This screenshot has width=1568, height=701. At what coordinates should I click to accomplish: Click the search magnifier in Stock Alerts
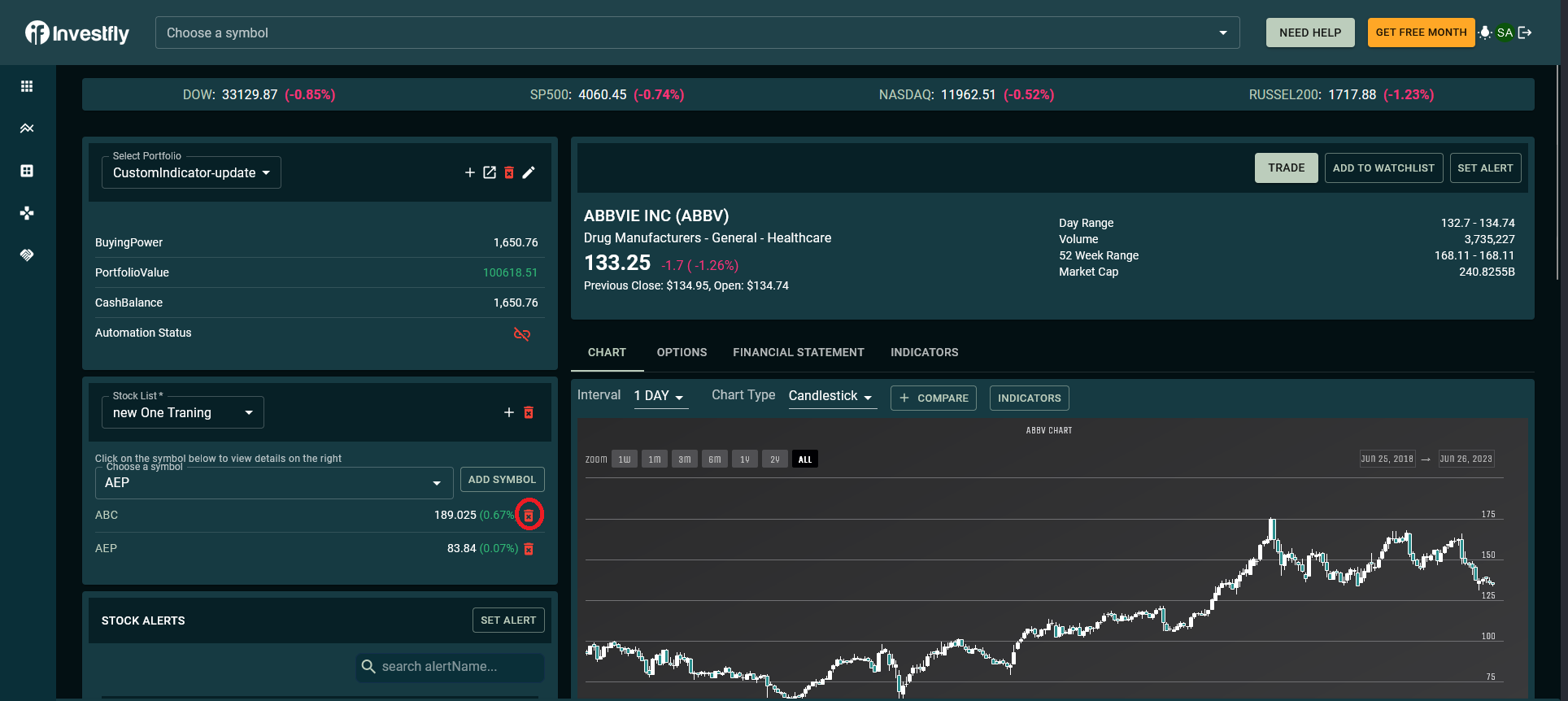[368, 667]
